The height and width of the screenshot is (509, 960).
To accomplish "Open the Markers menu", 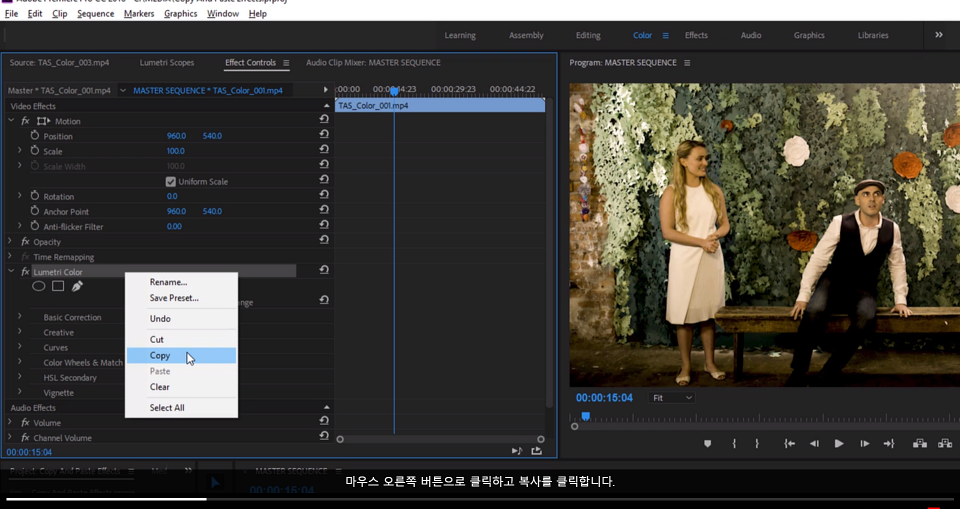I will [x=139, y=13].
